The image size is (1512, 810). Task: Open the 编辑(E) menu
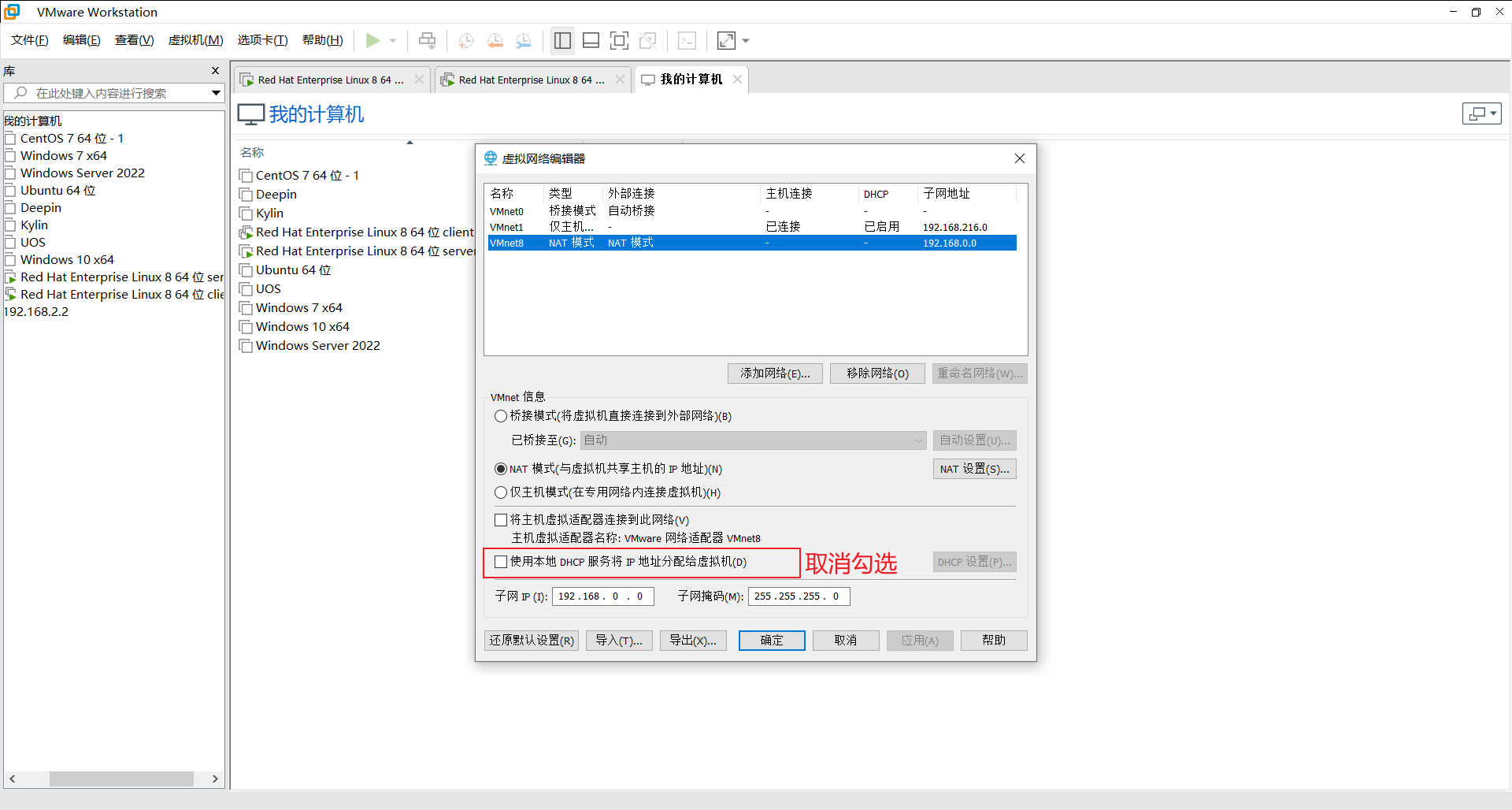[82, 40]
